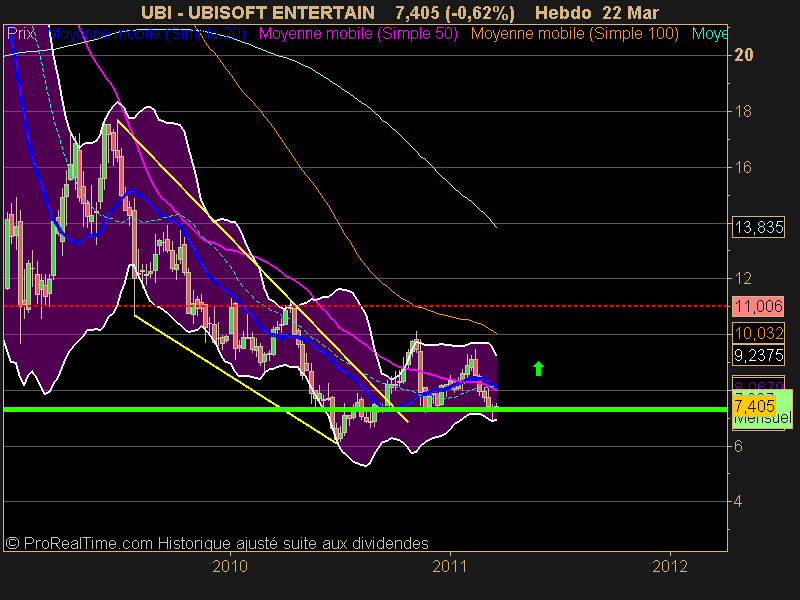Image resolution: width=800 pixels, height=600 pixels.
Task: Click the 'Hebdo 22 Mar' timeframe label
Action: coord(597,12)
